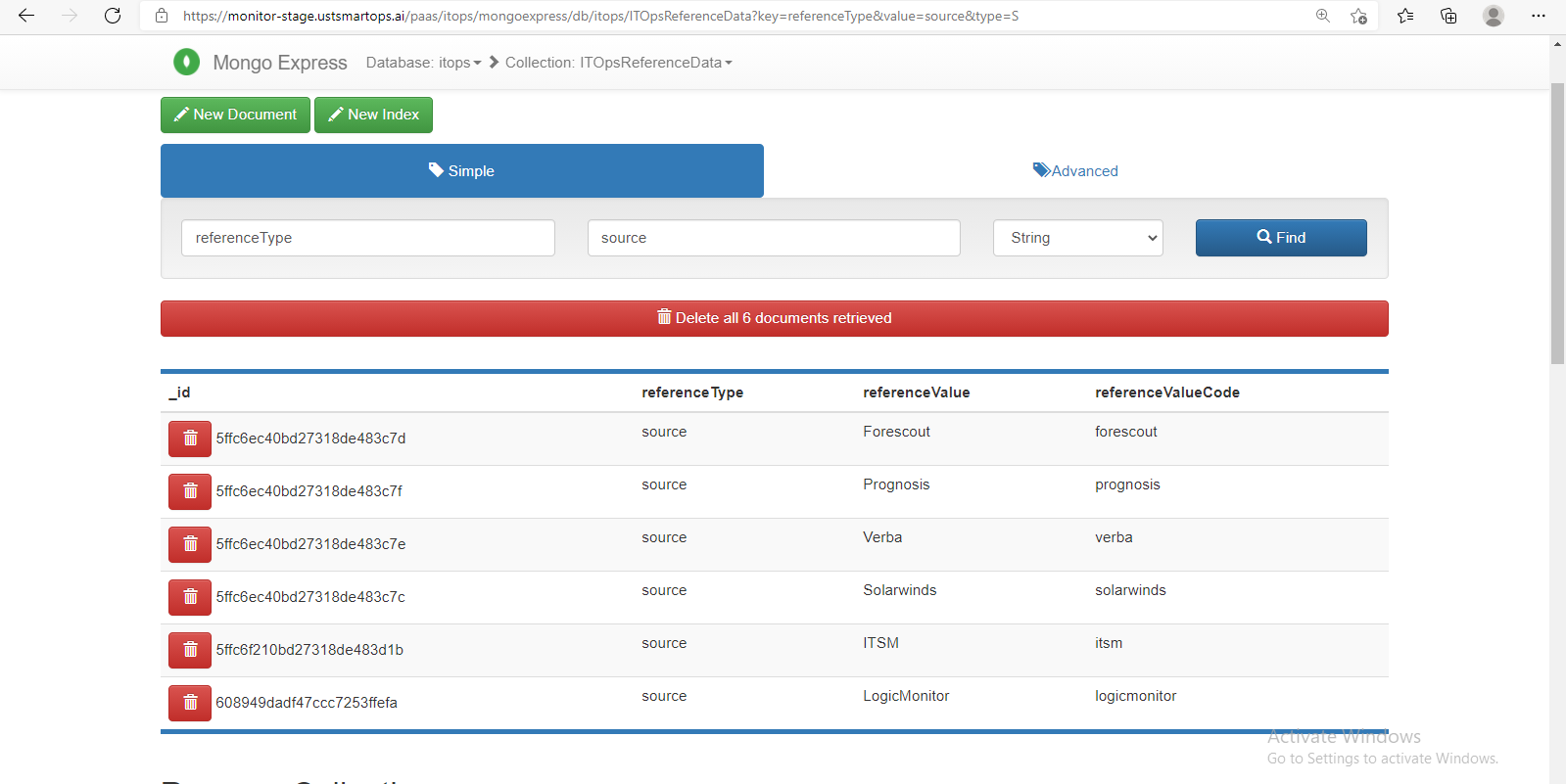Reload the page with the refresh icon
The height and width of the screenshot is (784, 1566).
click(113, 16)
